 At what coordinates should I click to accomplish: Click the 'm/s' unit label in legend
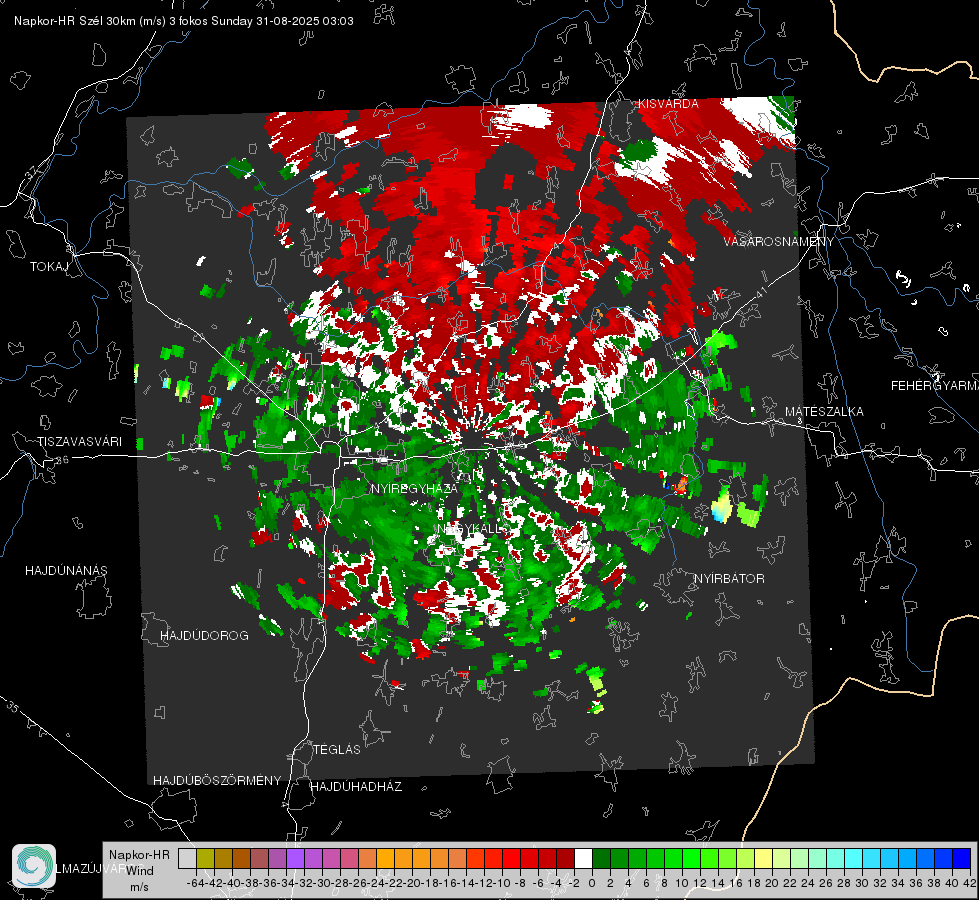point(139,887)
